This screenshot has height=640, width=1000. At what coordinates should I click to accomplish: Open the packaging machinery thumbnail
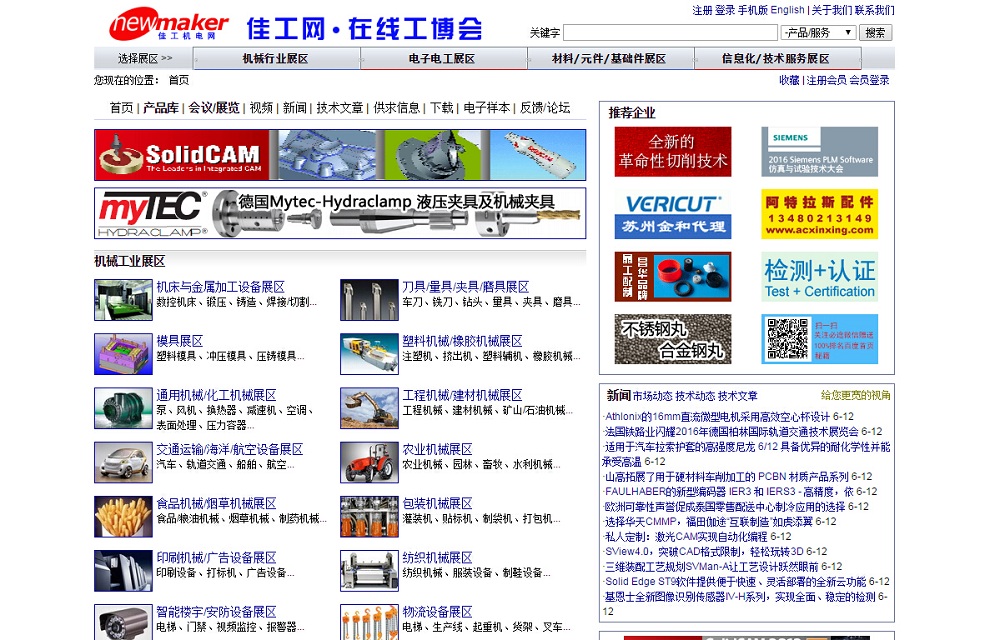[x=369, y=516]
